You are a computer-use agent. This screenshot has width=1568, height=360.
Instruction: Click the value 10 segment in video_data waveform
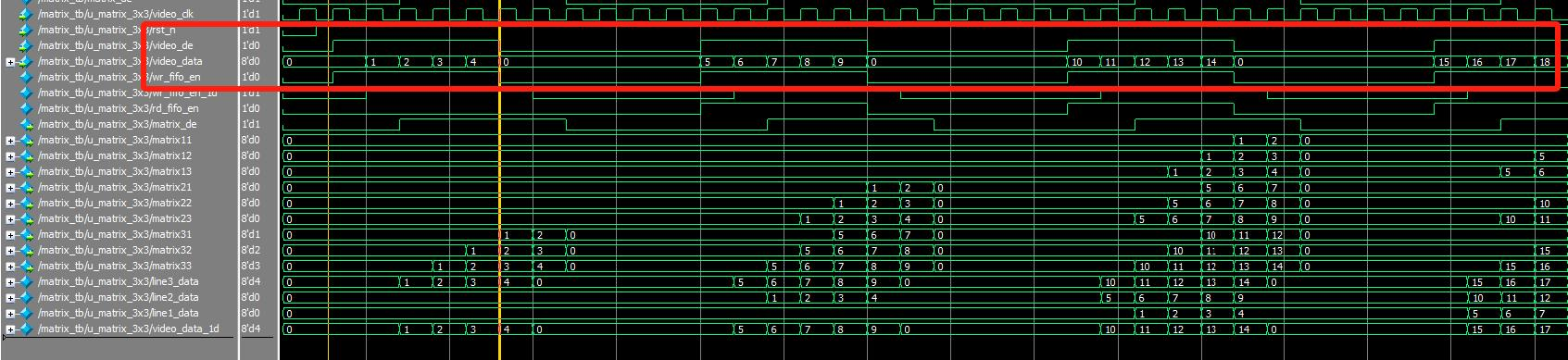(x=1083, y=62)
